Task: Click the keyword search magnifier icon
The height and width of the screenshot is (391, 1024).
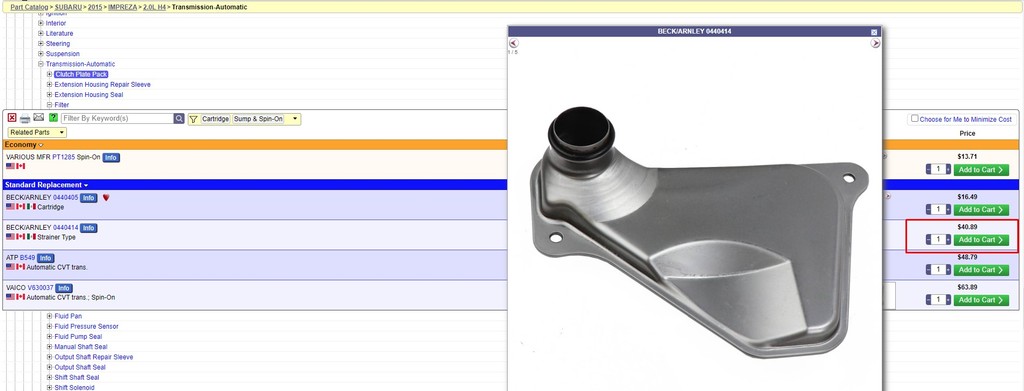Action: click(x=179, y=119)
